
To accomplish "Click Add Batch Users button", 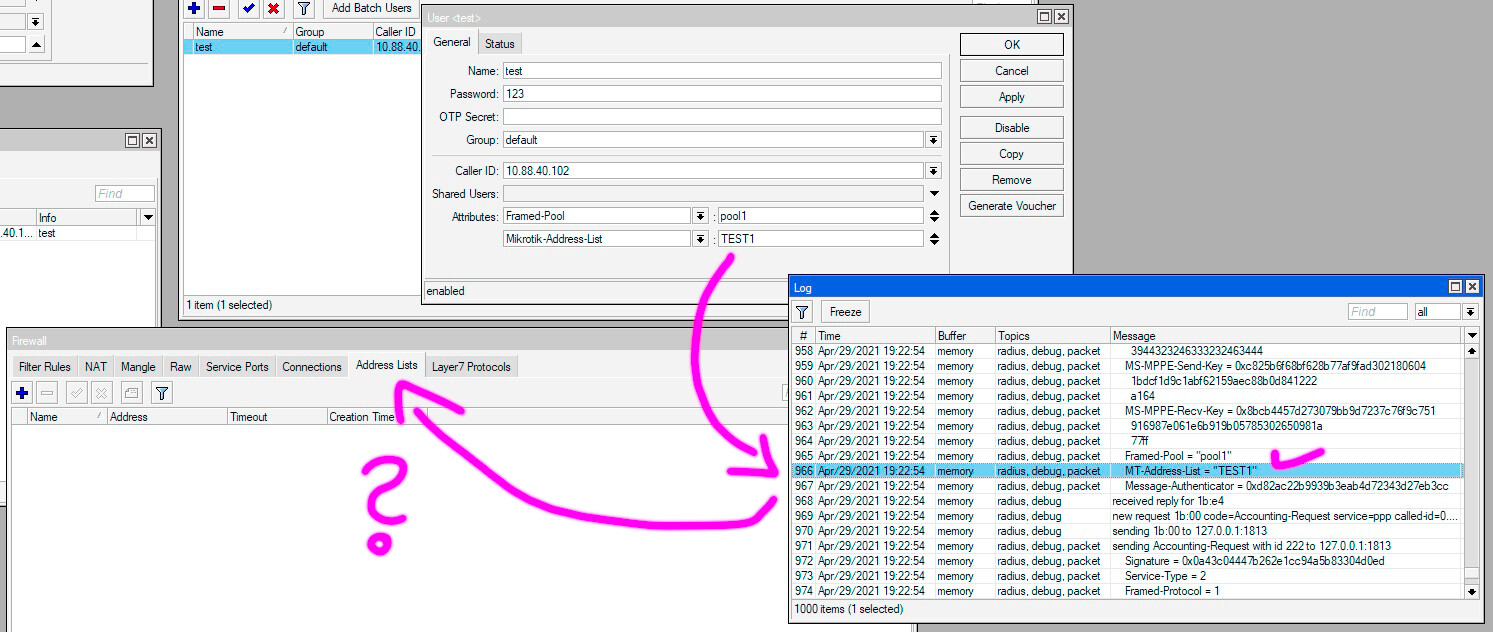I will (x=371, y=8).
